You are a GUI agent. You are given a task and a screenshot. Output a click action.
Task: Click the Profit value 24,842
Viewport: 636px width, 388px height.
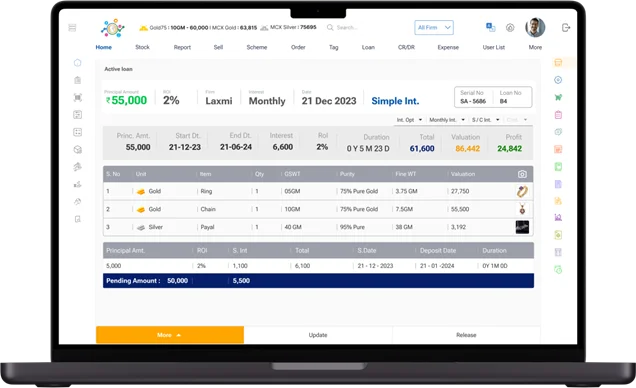(x=509, y=149)
